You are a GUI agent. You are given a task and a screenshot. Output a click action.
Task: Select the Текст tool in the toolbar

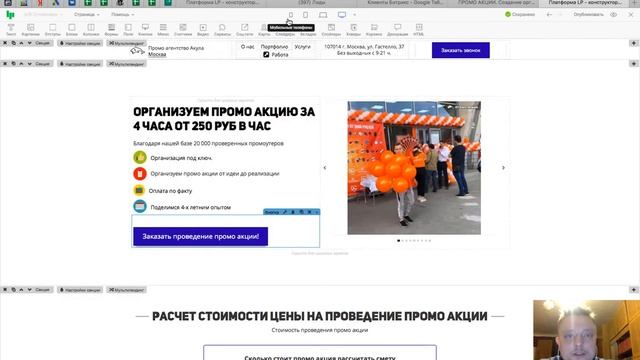coord(11,30)
